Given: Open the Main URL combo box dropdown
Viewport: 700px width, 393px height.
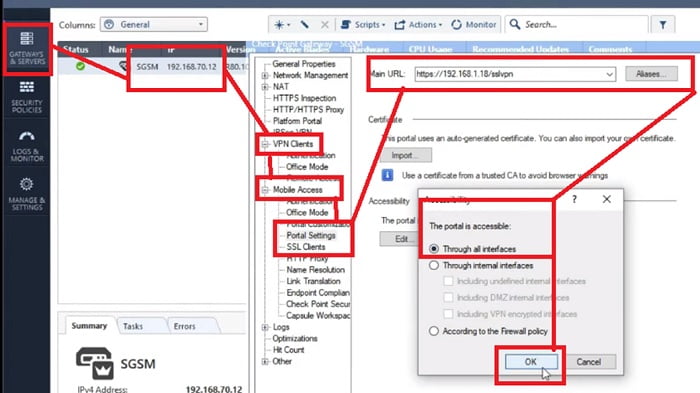Looking at the screenshot, I should point(609,75).
